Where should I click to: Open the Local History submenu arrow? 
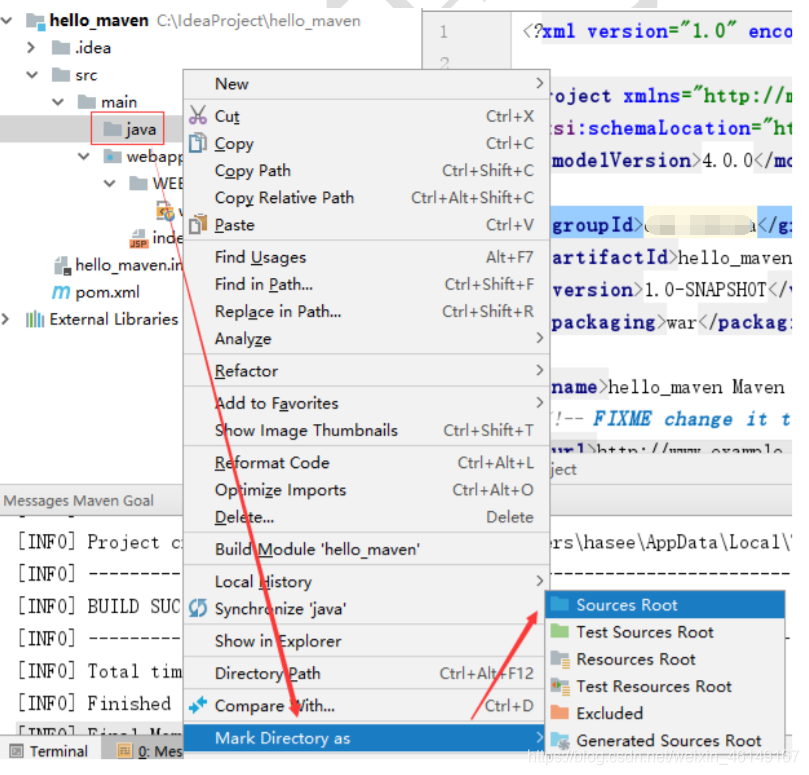(540, 581)
